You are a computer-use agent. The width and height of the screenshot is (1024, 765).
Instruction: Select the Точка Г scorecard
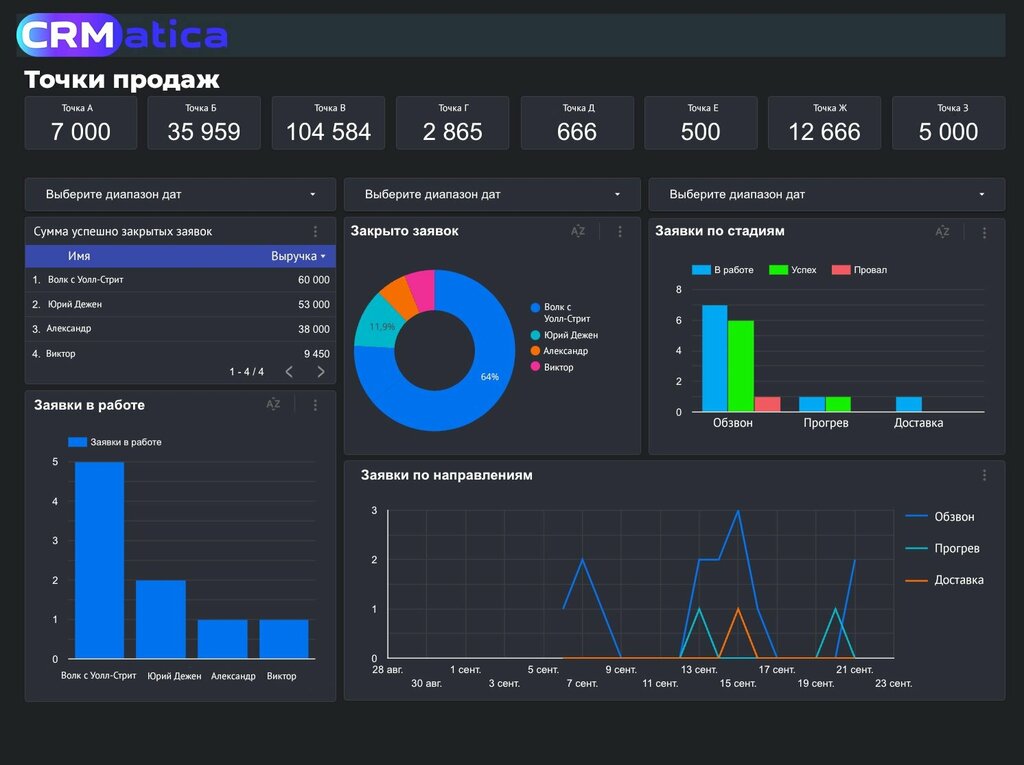pyautogui.click(x=453, y=123)
